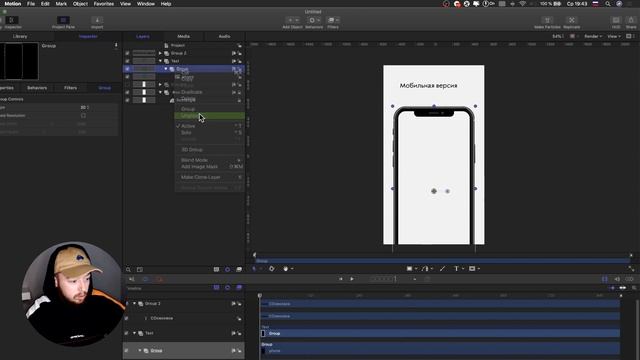The height and width of the screenshot is (360, 640).
Task: Expand Group 2 in layers list
Action: click(160, 53)
